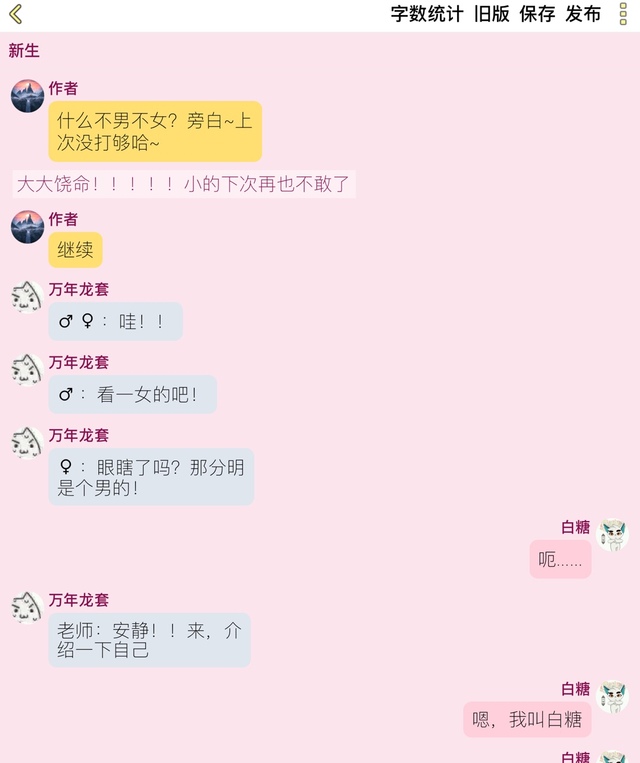Open 字数统计 word count

[426, 14]
